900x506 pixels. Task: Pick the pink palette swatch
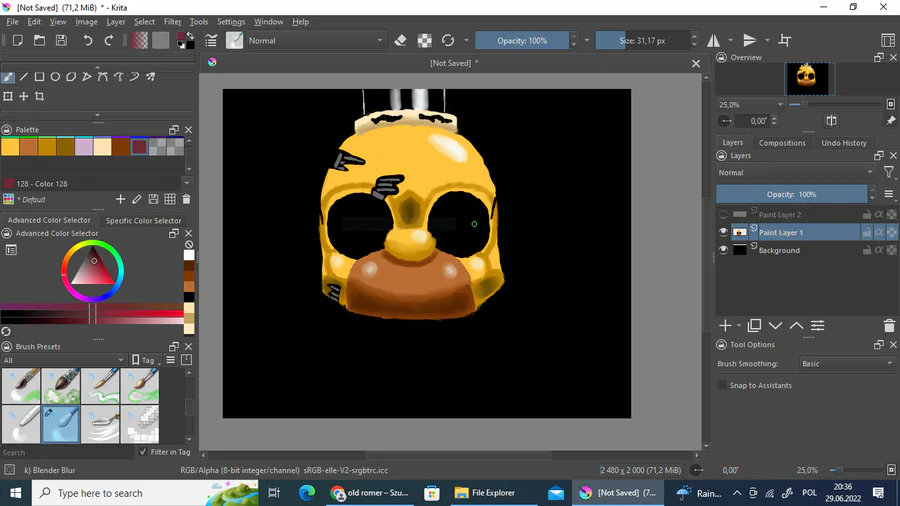(x=84, y=147)
